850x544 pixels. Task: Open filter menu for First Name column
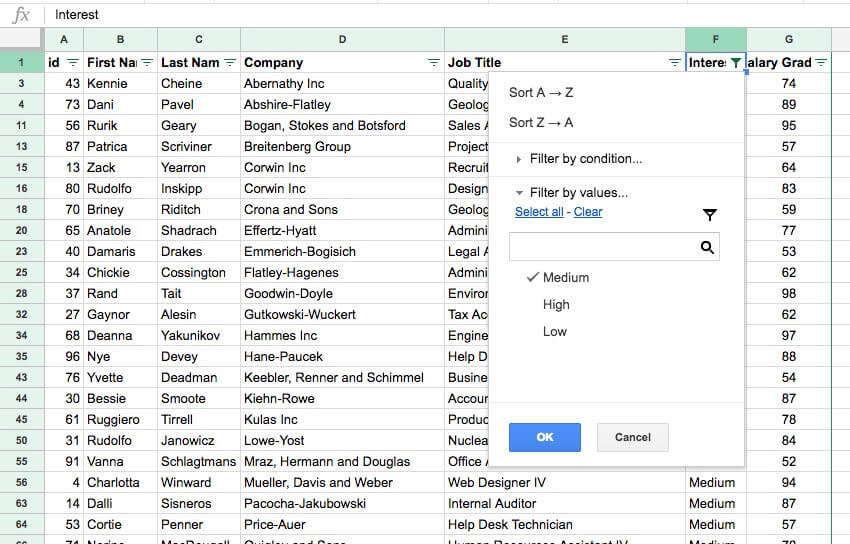pyautogui.click(x=147, y=63)
